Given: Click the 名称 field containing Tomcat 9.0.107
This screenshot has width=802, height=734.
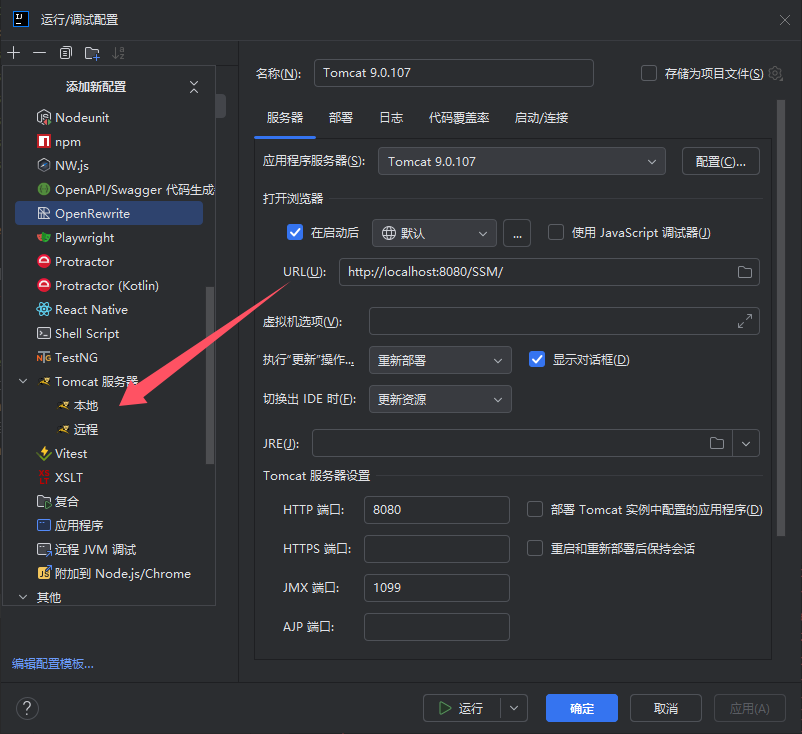Looking at the screenshot, I should [x=454, y=73].
